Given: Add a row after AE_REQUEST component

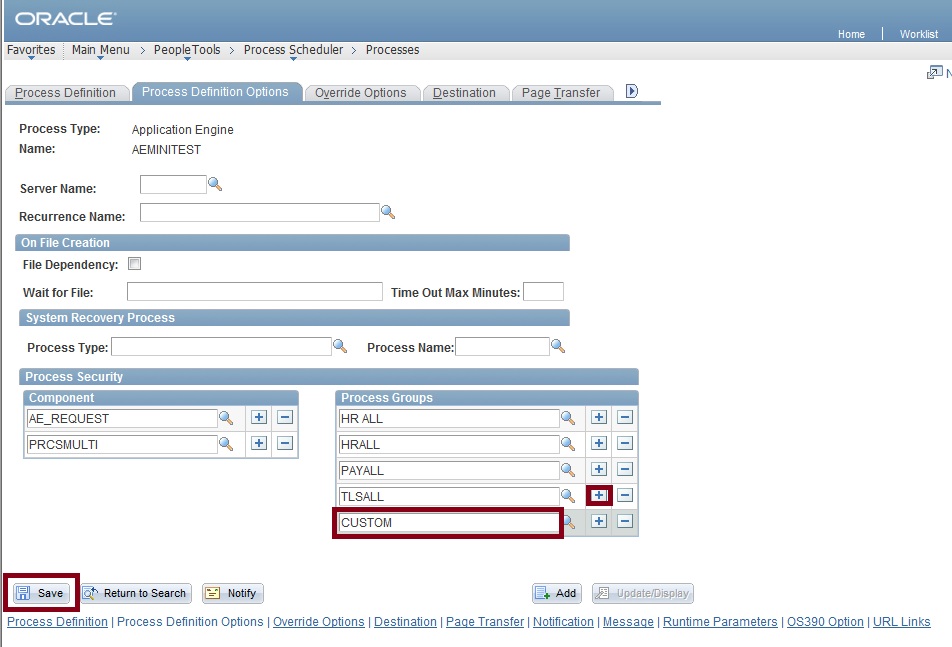Looking at the screenshot, I should click(x=259, y=417).
